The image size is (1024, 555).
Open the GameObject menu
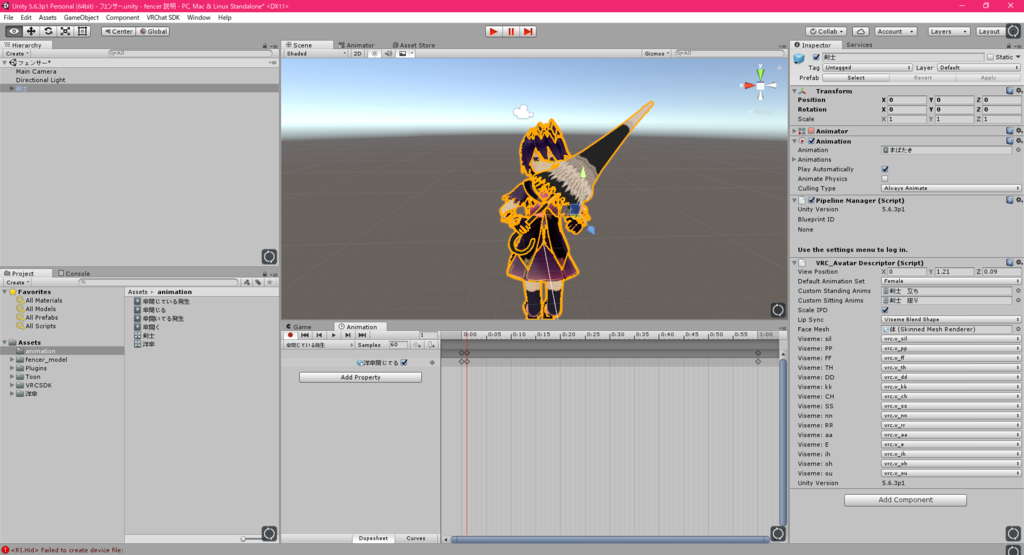click(81, 18)
